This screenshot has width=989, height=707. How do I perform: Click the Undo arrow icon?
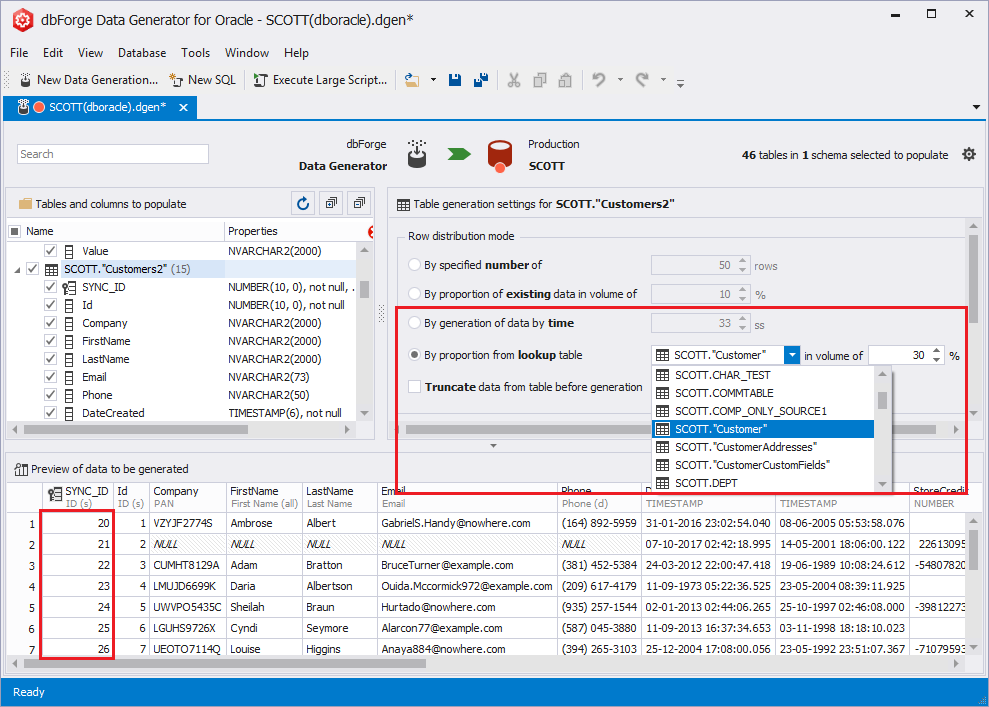tap(599, 80)
